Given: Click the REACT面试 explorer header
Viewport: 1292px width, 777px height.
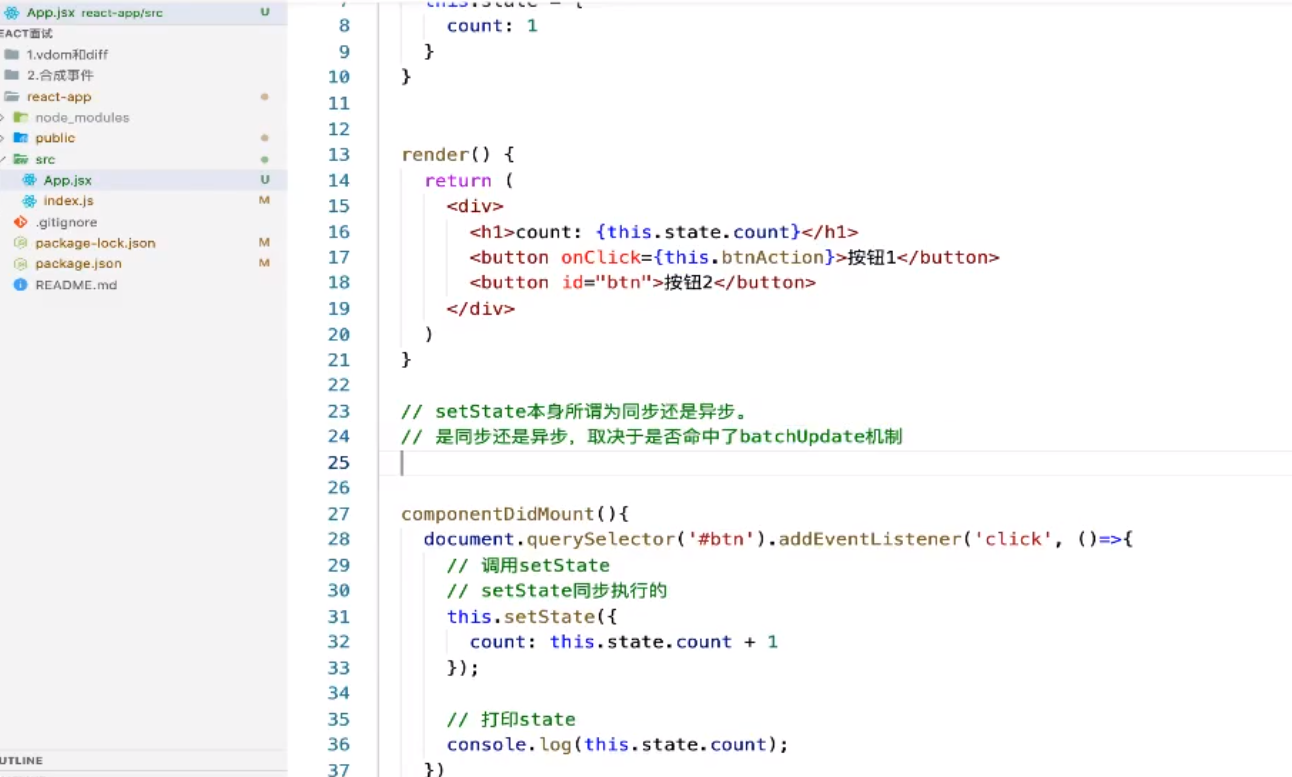Looking at the screenshot, I should click(x=23, y=33).
